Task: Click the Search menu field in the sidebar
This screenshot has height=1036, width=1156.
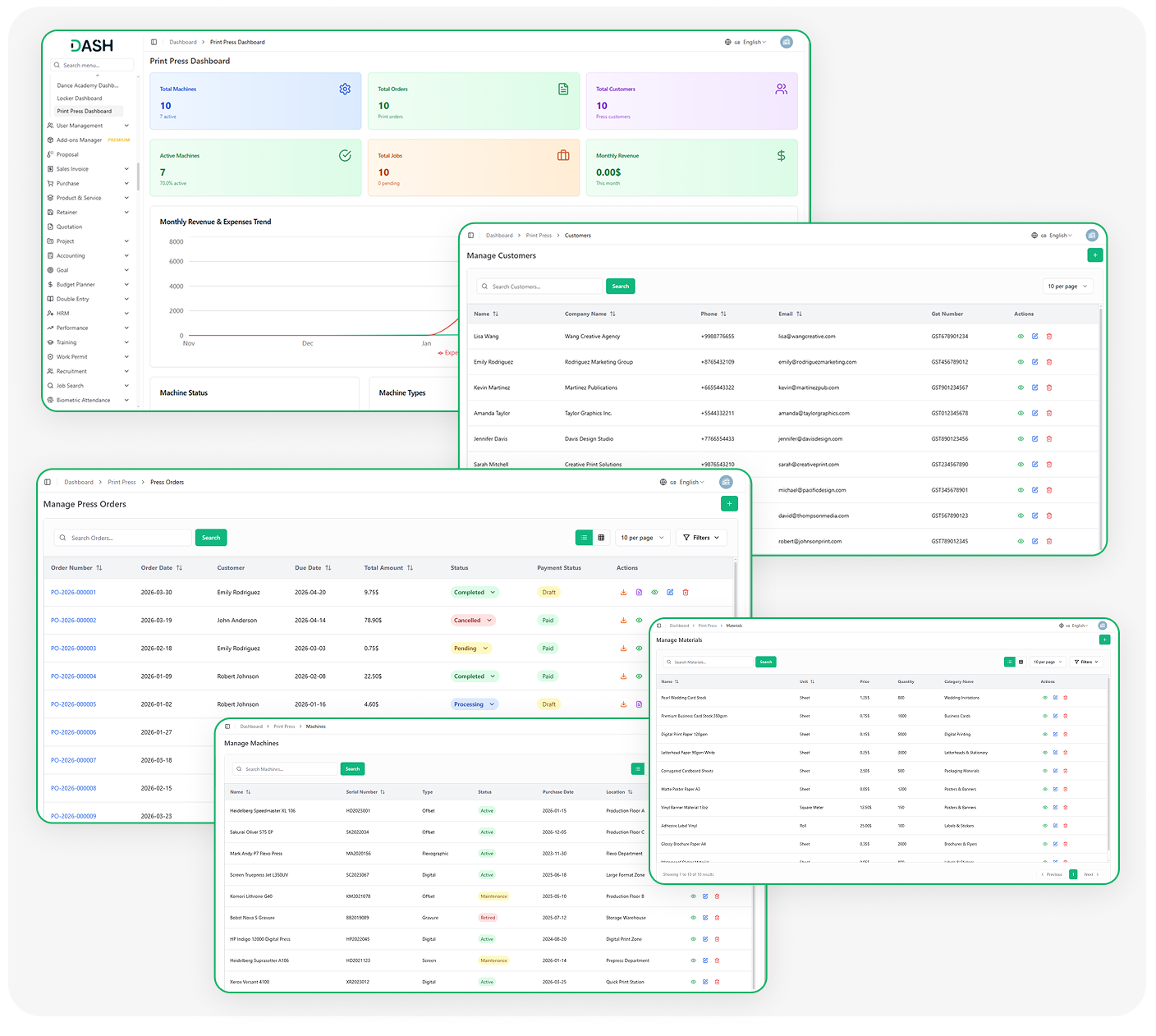Action: pos(92,65)
